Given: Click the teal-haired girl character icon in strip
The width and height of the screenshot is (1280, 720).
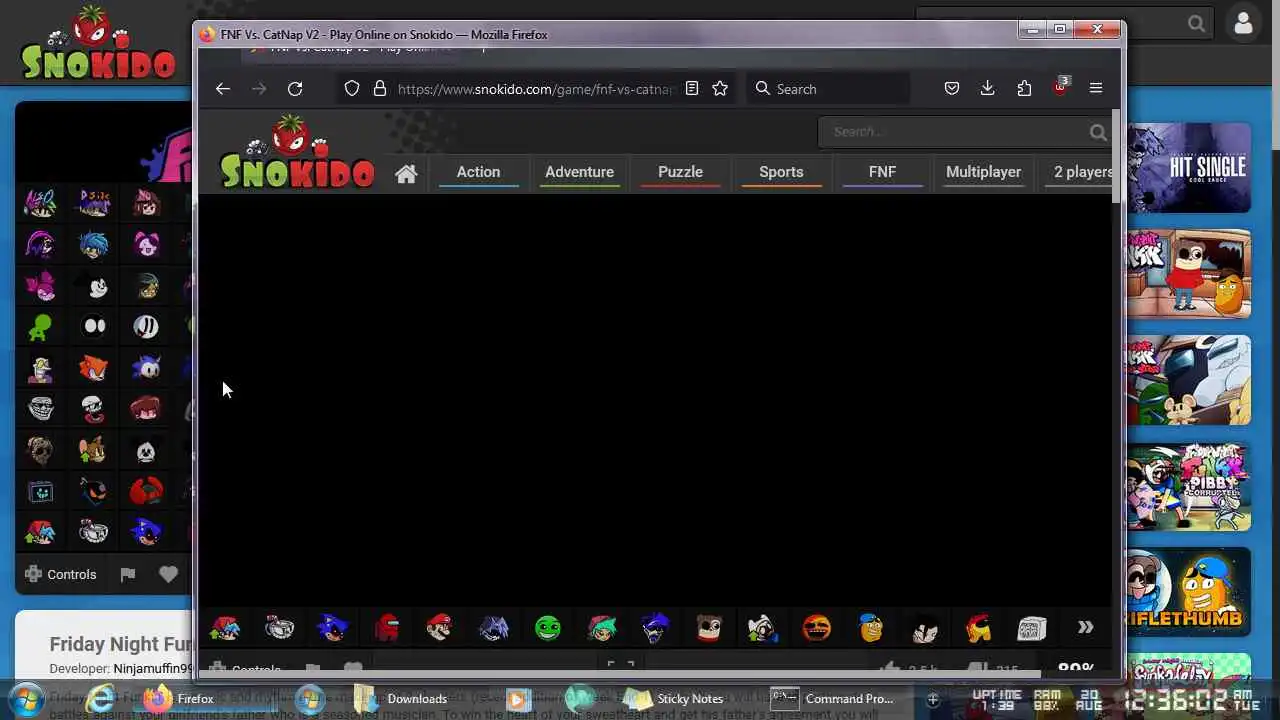Looking at the screenshot, I should pos(601,628).
